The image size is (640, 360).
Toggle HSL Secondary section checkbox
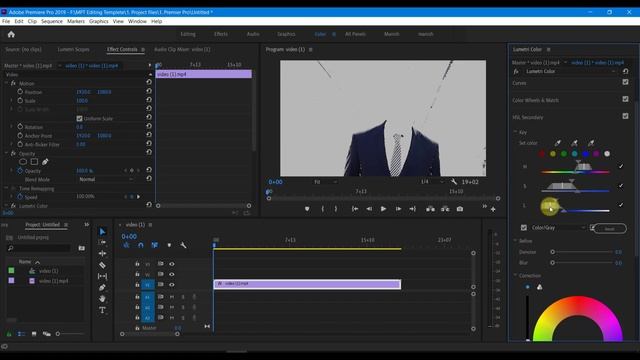(625, 116)
